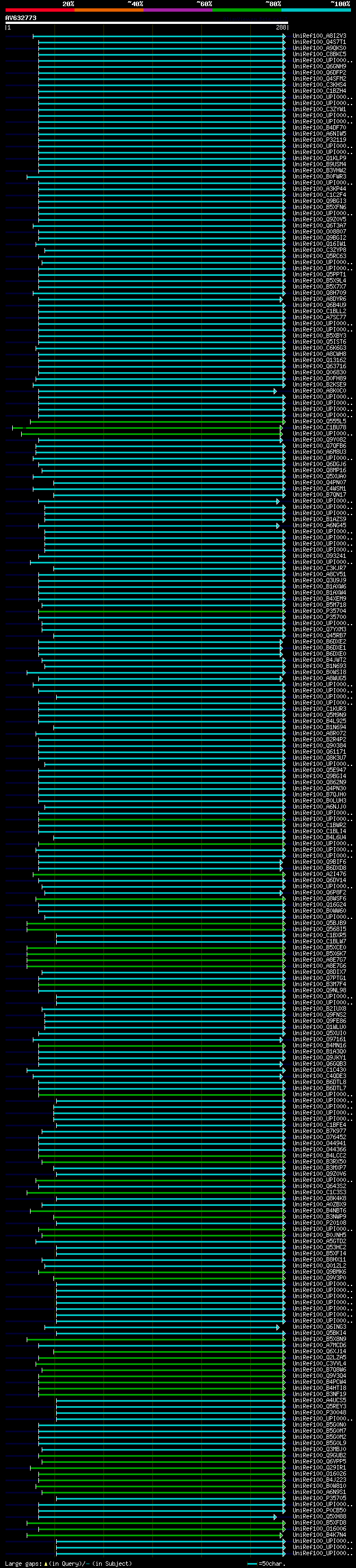Select the UniRef100_A8E7G7 label
Image resolution: width=356 pixels, height=1568 pixels.
pos(319,960)
